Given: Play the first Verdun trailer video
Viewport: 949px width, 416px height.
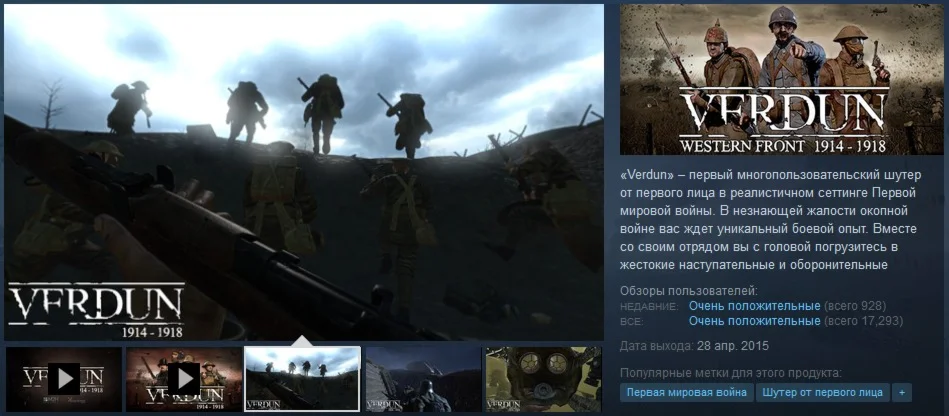Looking at the screenshot, I should coord(64,379).
